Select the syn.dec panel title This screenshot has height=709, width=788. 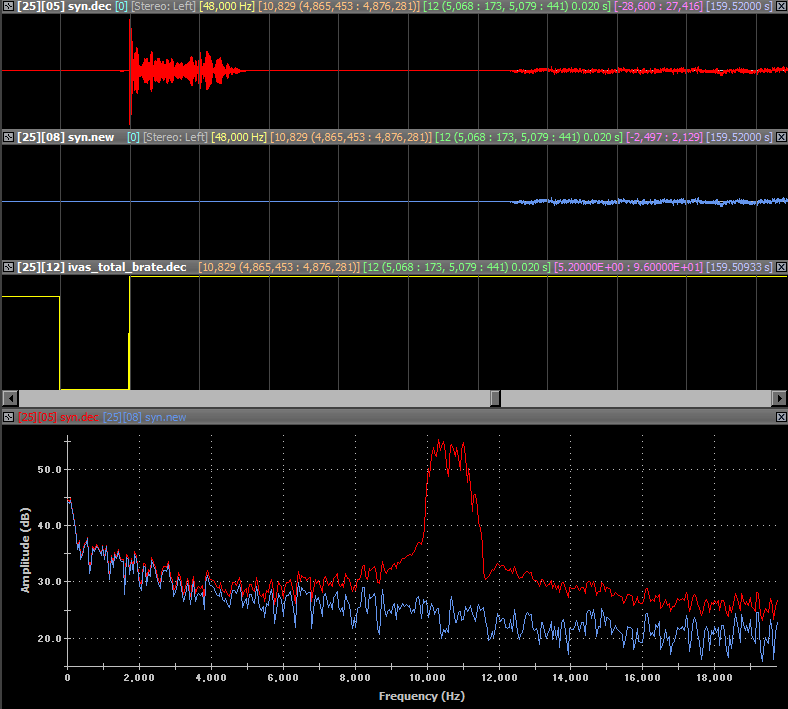pyautogui.click(x=64, y=7)
